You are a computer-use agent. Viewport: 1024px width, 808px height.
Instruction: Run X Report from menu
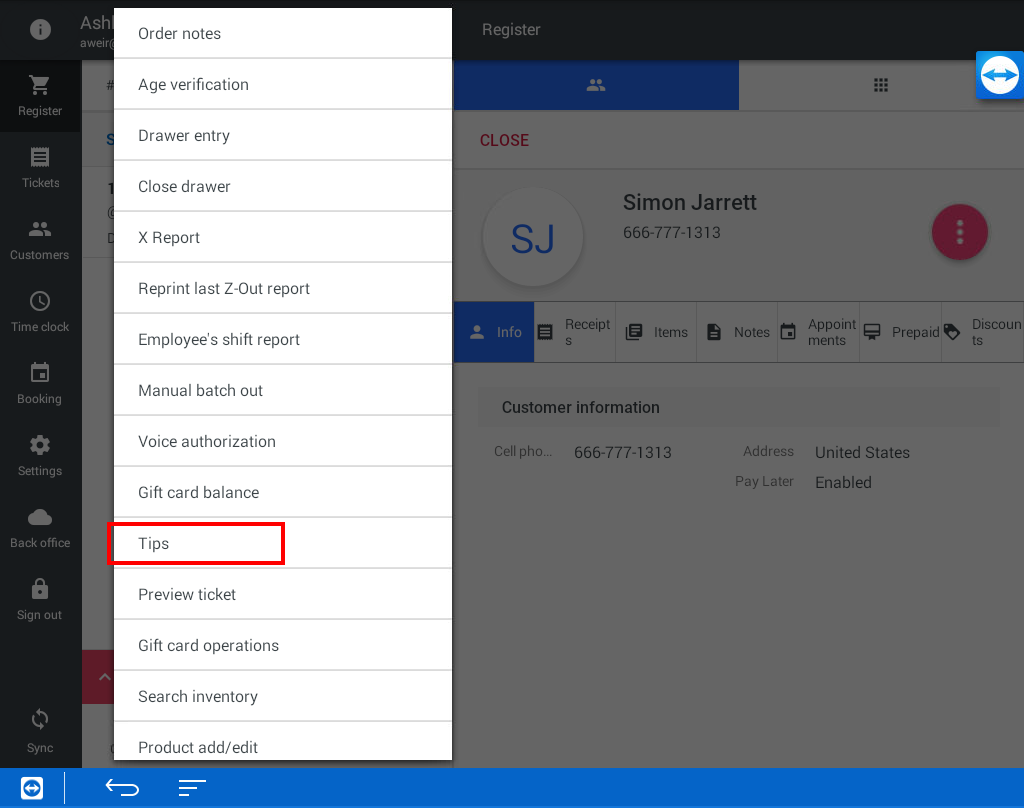tap(283, 237)
